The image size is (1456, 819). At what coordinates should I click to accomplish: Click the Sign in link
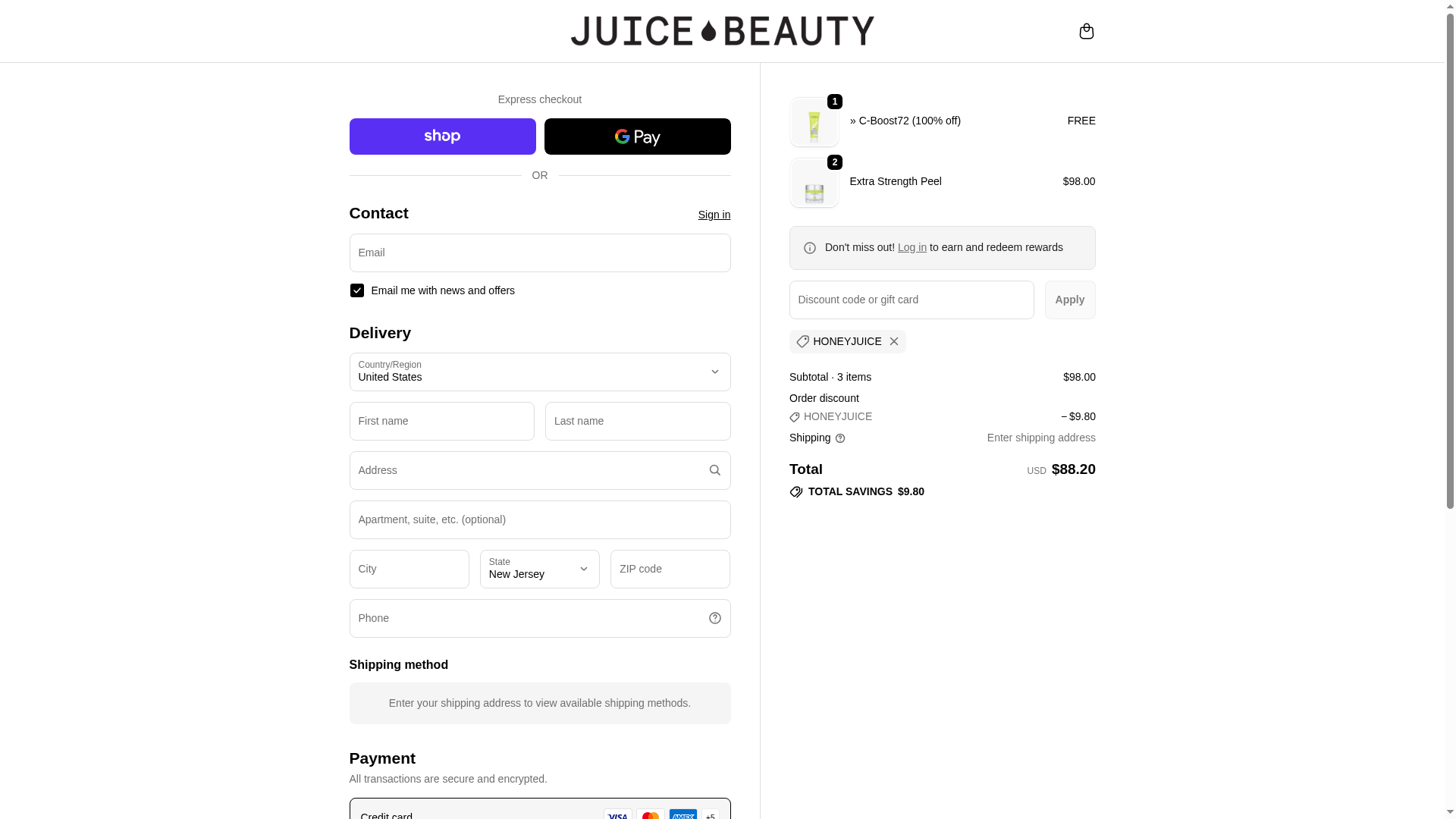coord(714,215)
